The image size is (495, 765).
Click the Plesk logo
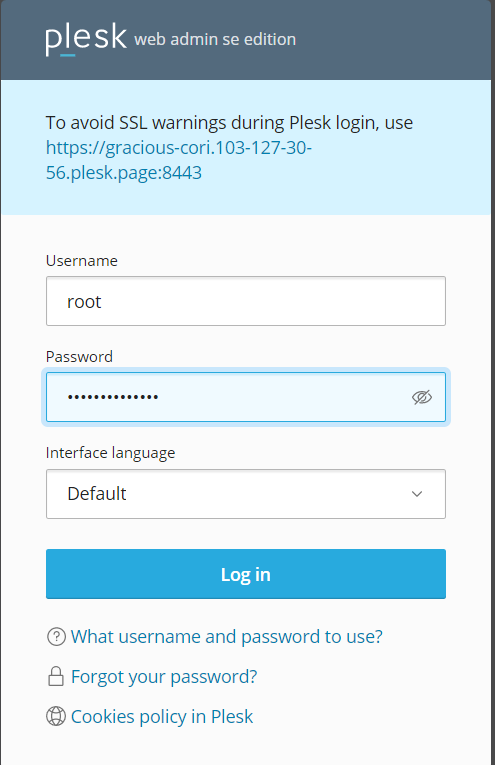click(x=86, y=39)
